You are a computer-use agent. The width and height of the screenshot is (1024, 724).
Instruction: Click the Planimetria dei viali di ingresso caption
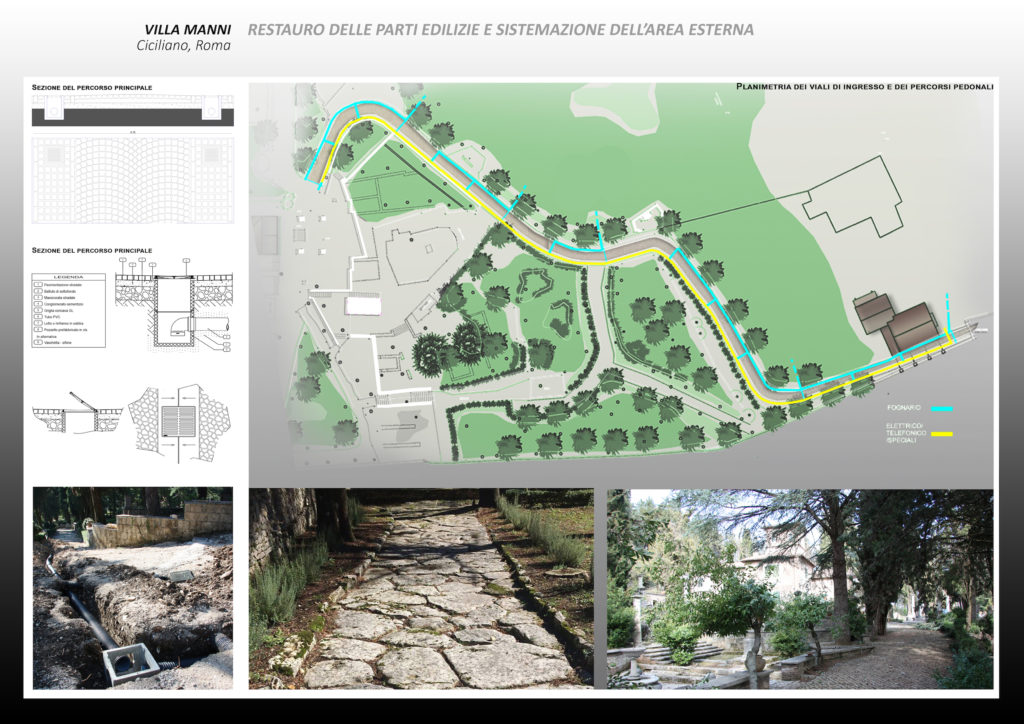[864, 87]
